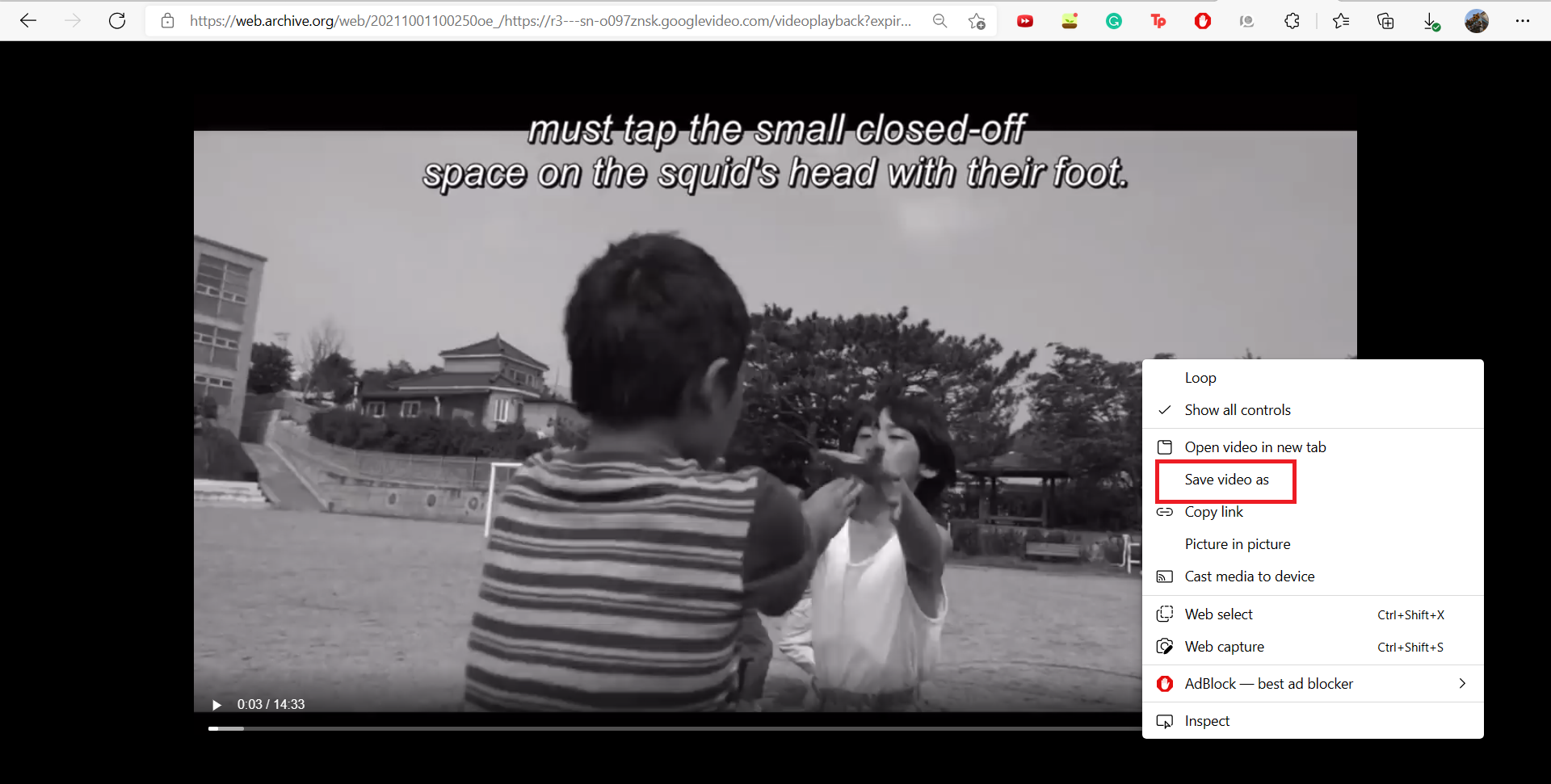This screenshot has width=1551, height=784.
Task: Play the video
Action: pos(216,705)
